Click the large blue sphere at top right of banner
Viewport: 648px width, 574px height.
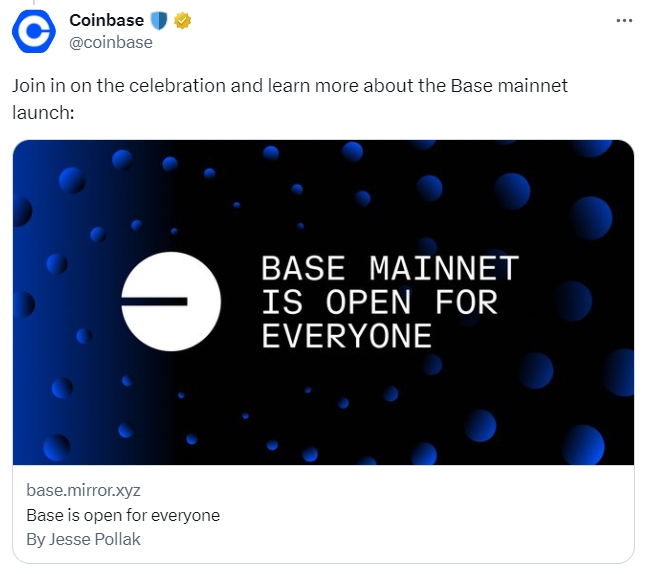[591, 218]
